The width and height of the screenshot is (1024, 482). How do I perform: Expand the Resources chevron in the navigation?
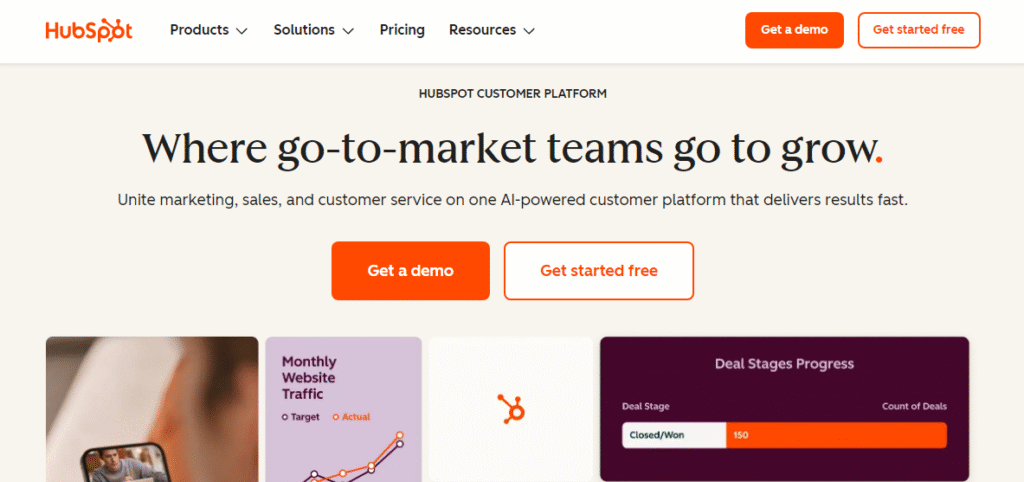529,31
